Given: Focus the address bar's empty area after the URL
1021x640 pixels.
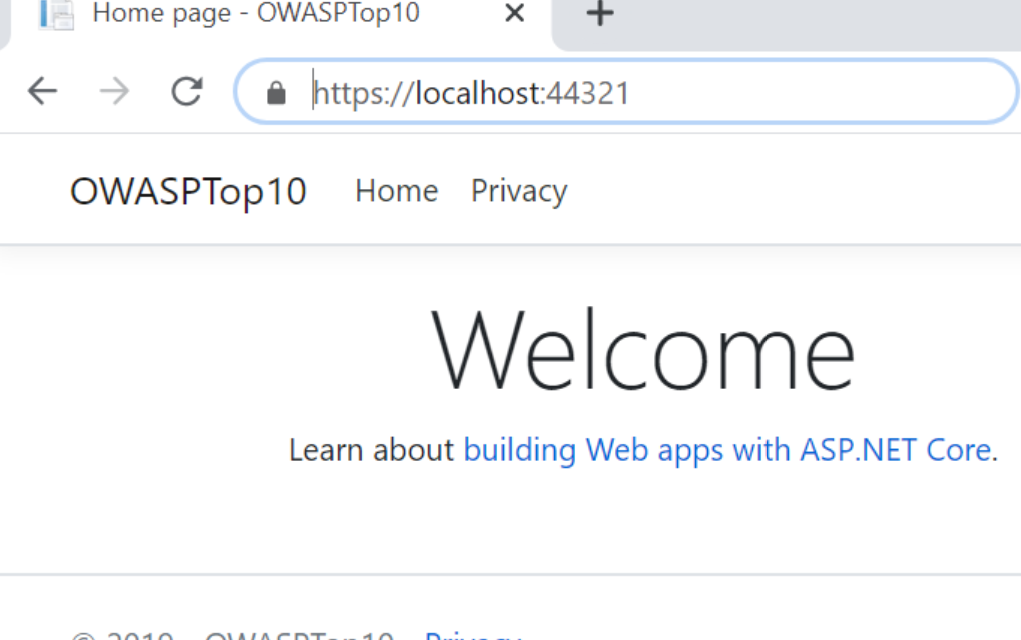Looking at the screenshot, I should tap(820, 93).
